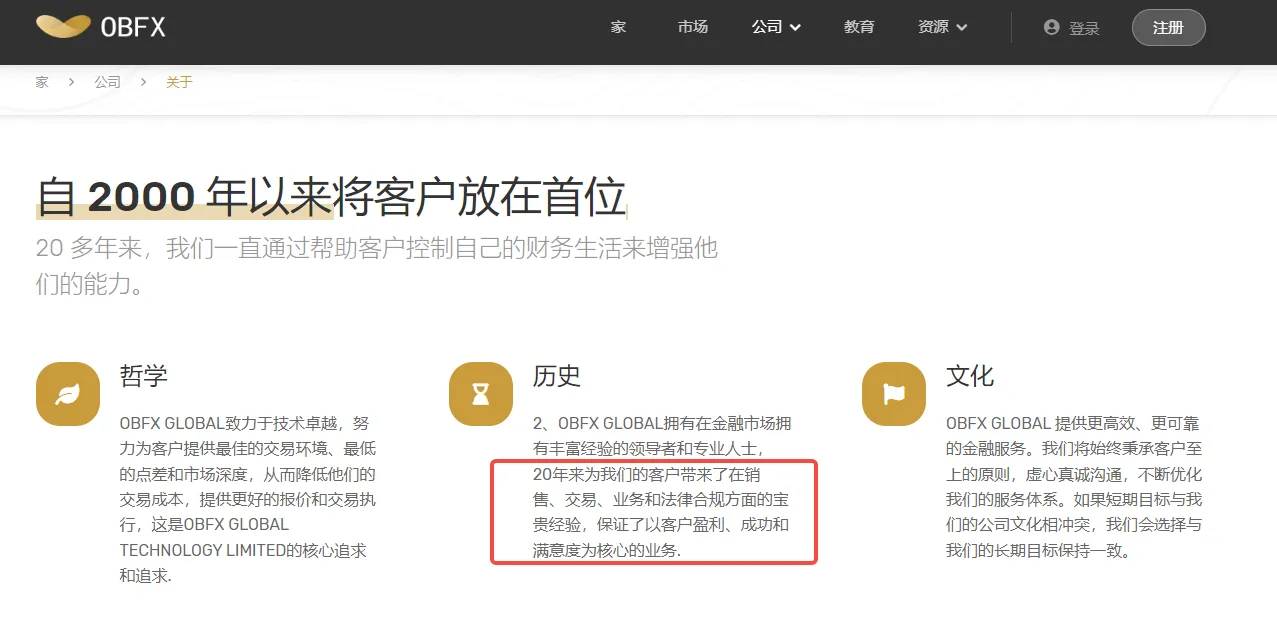The width and height of the screenshot is (1277, 617).
Task: Click the headline 自 2000 年以来将客户放在首位
Action: tap(331, 196)
